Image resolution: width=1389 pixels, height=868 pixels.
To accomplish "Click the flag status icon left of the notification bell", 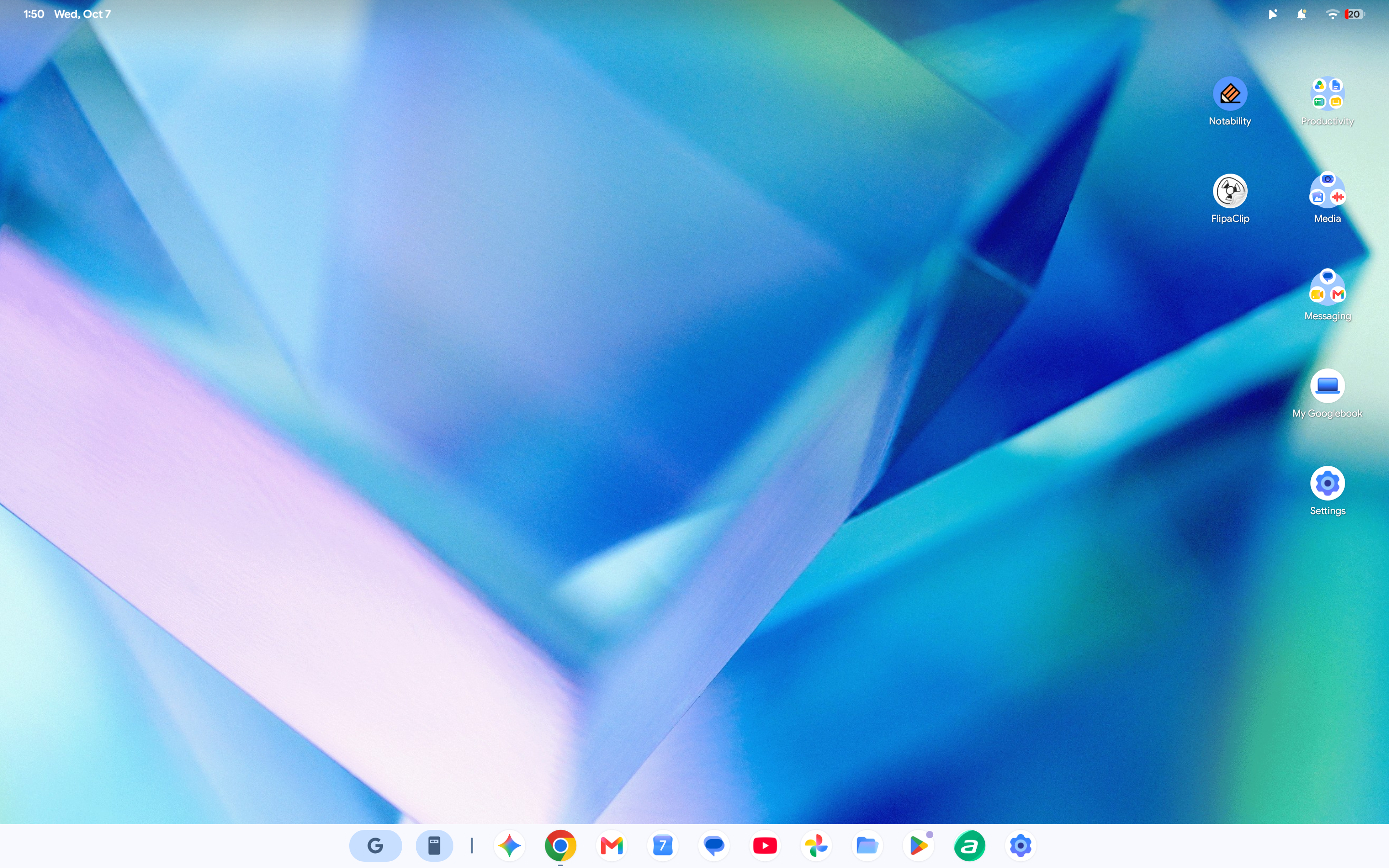I will click(1272, 14).
